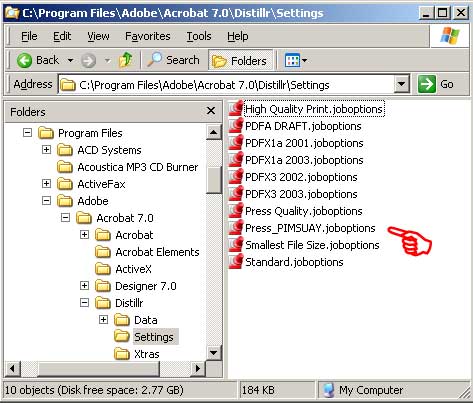
Task: Click the green Go arrow button
Action: pos(427,84)
